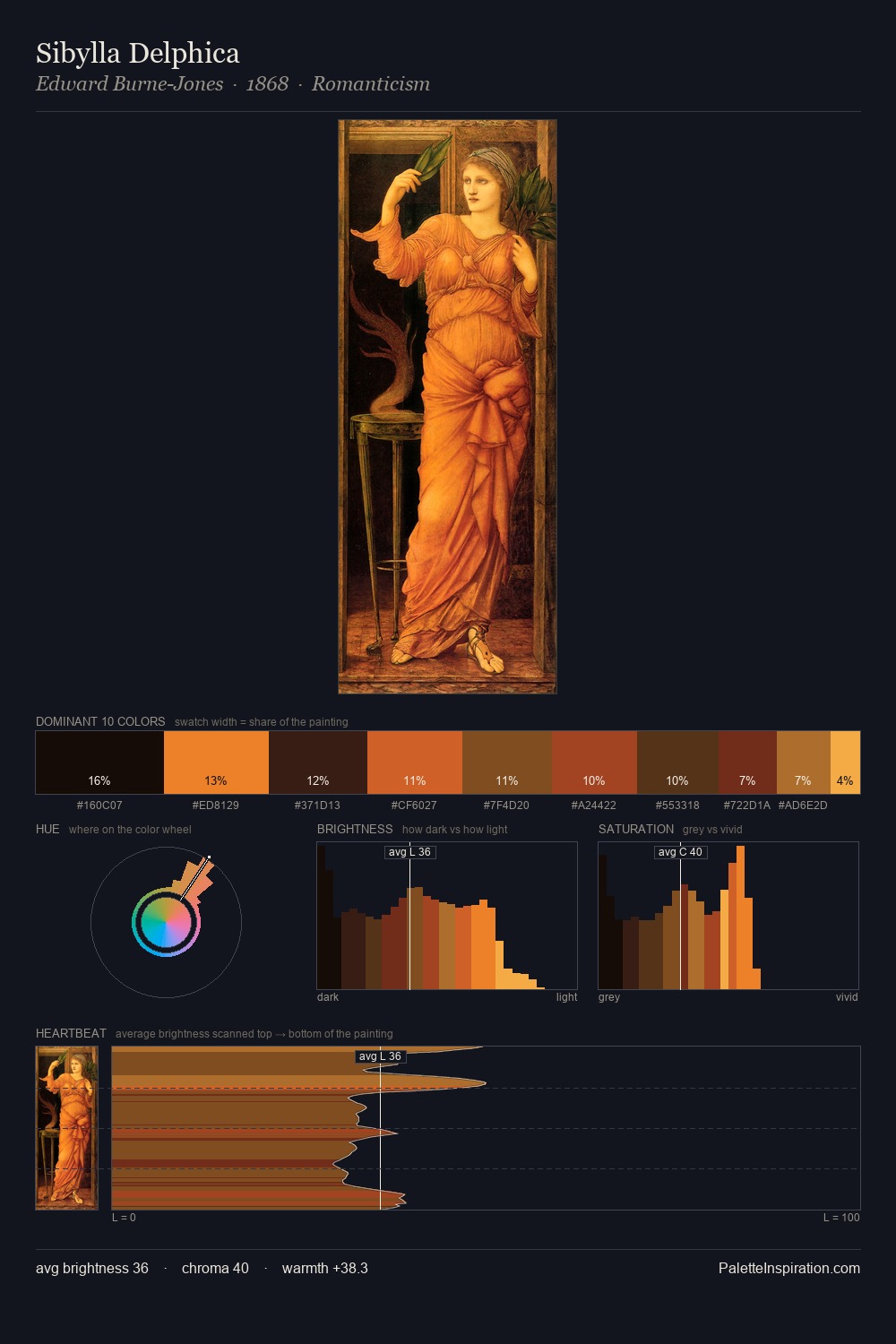Click the rainbow hue color wheel center
Image resolution: width=896 pixels, height=1344 pixels.
point(166,923)
